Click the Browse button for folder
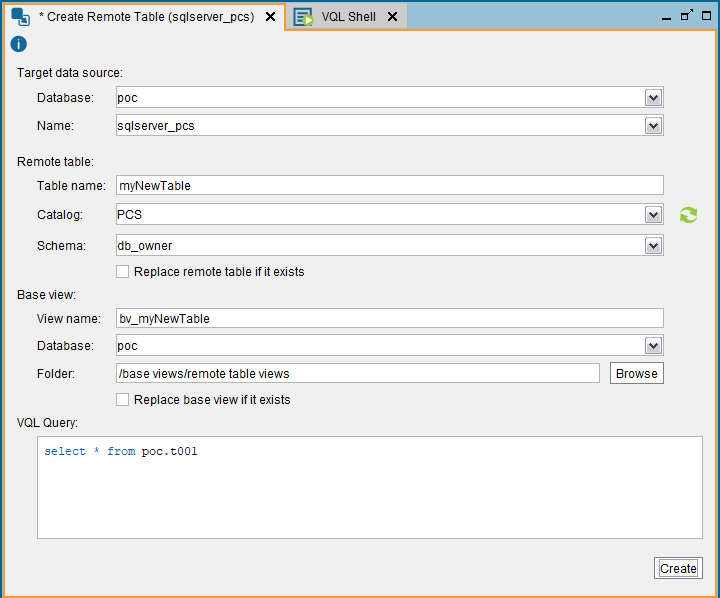The height and width of the screenshot is (598, 720). [x=636, y=373]
